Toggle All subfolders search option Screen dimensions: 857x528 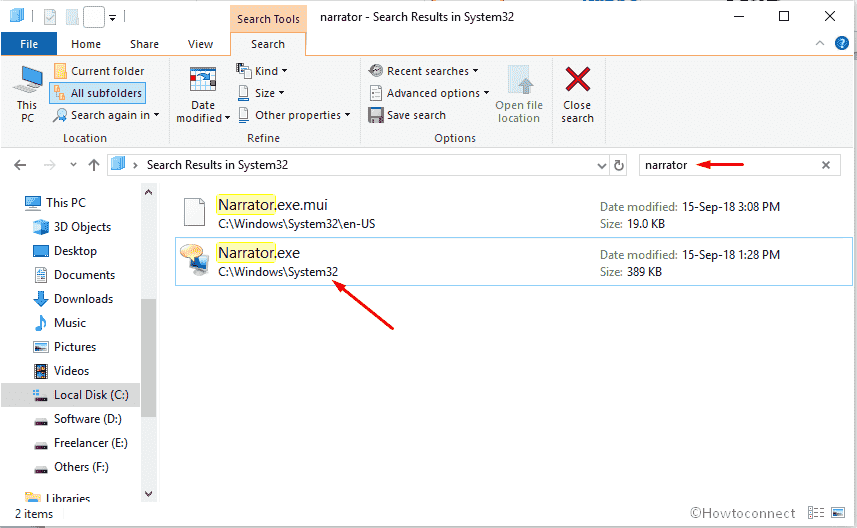pyautogui.click(x=98, y=93)
